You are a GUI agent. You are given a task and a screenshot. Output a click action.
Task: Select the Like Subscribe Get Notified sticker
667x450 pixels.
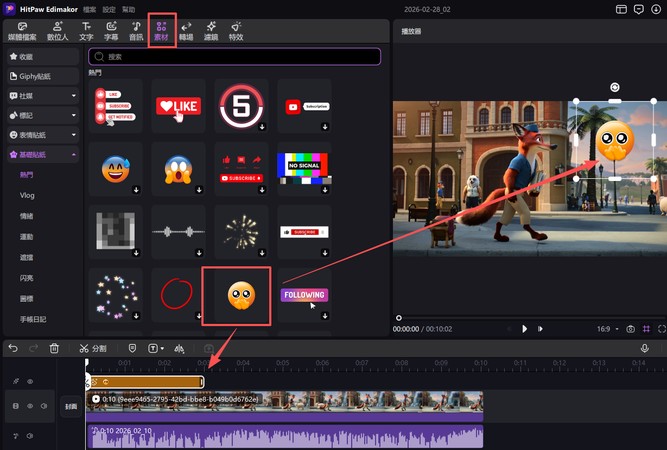(115, 106)
